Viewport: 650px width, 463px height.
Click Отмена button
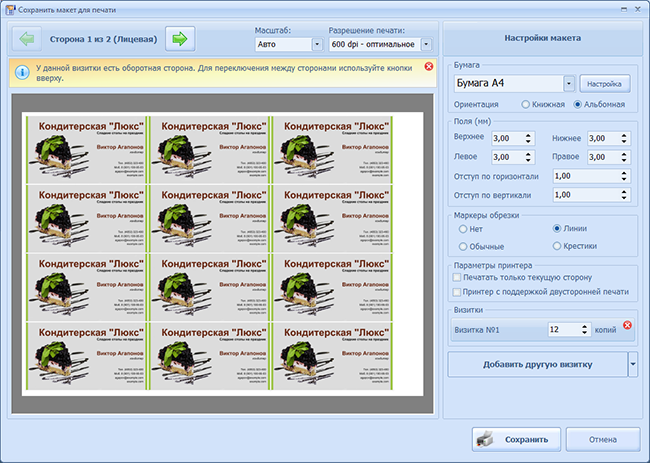pos(603,439)
